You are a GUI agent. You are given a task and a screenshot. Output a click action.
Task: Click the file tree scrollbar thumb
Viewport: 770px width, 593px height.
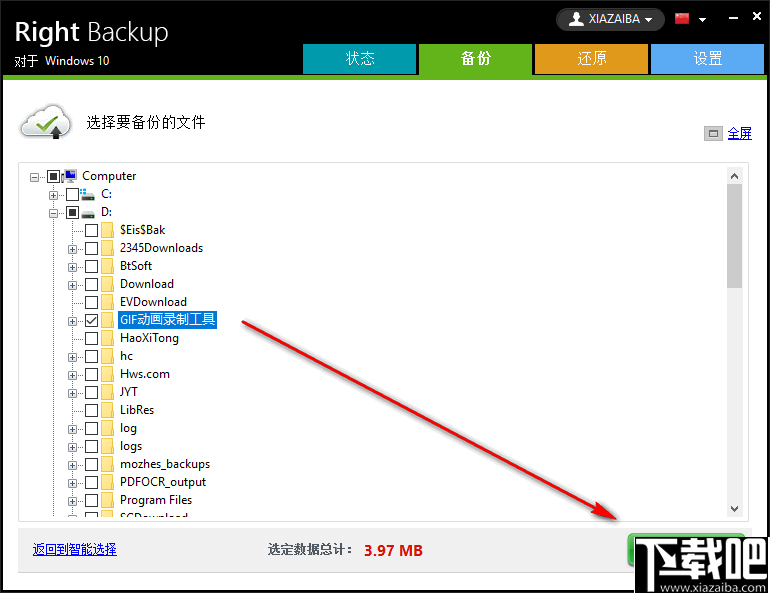point(735,236)
